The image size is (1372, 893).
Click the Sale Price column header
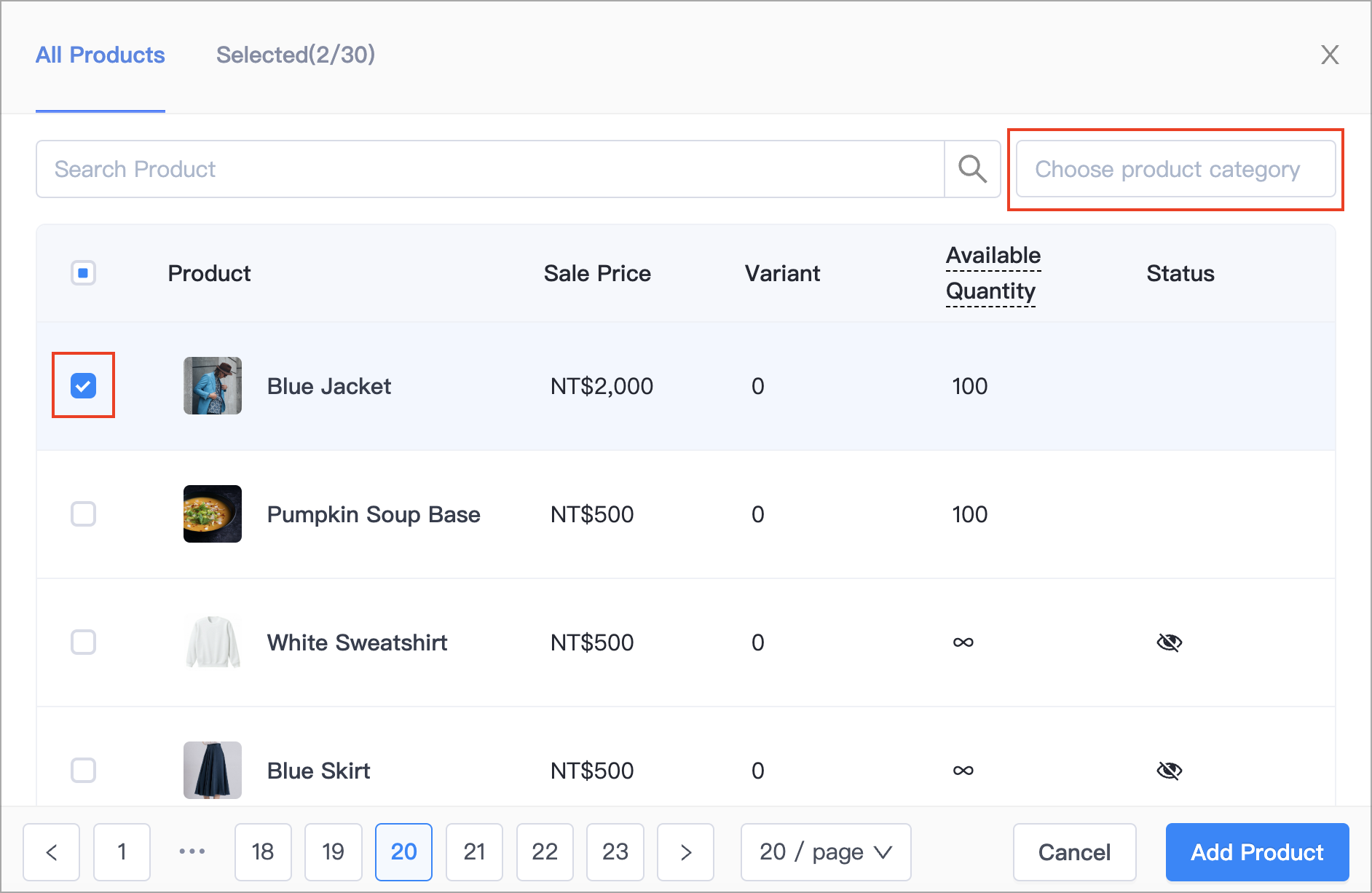(597, 273)
